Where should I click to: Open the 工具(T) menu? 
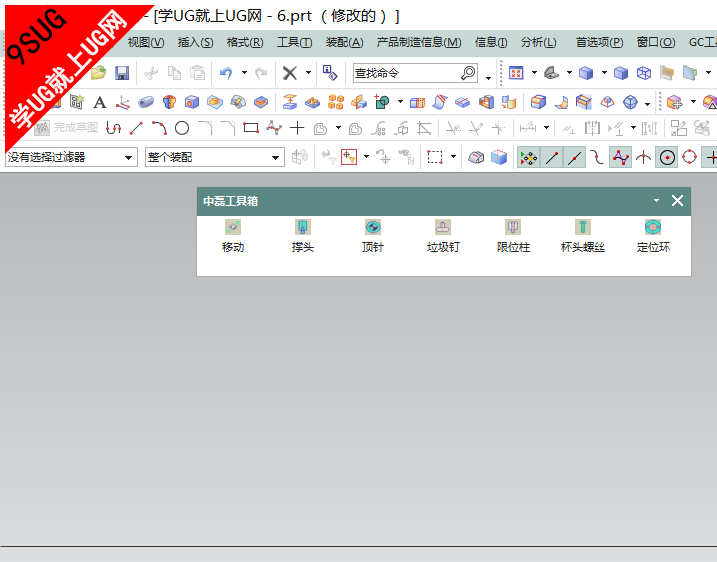point(294,43)
